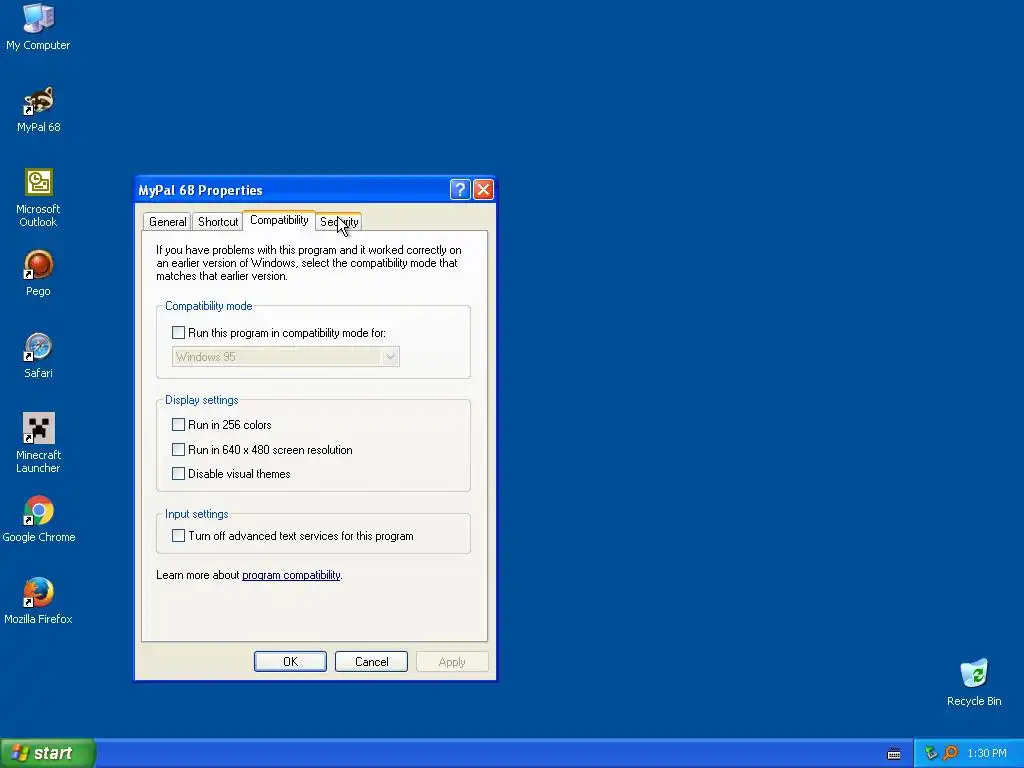Select the Safari desktop shortcut

point(38,356)
